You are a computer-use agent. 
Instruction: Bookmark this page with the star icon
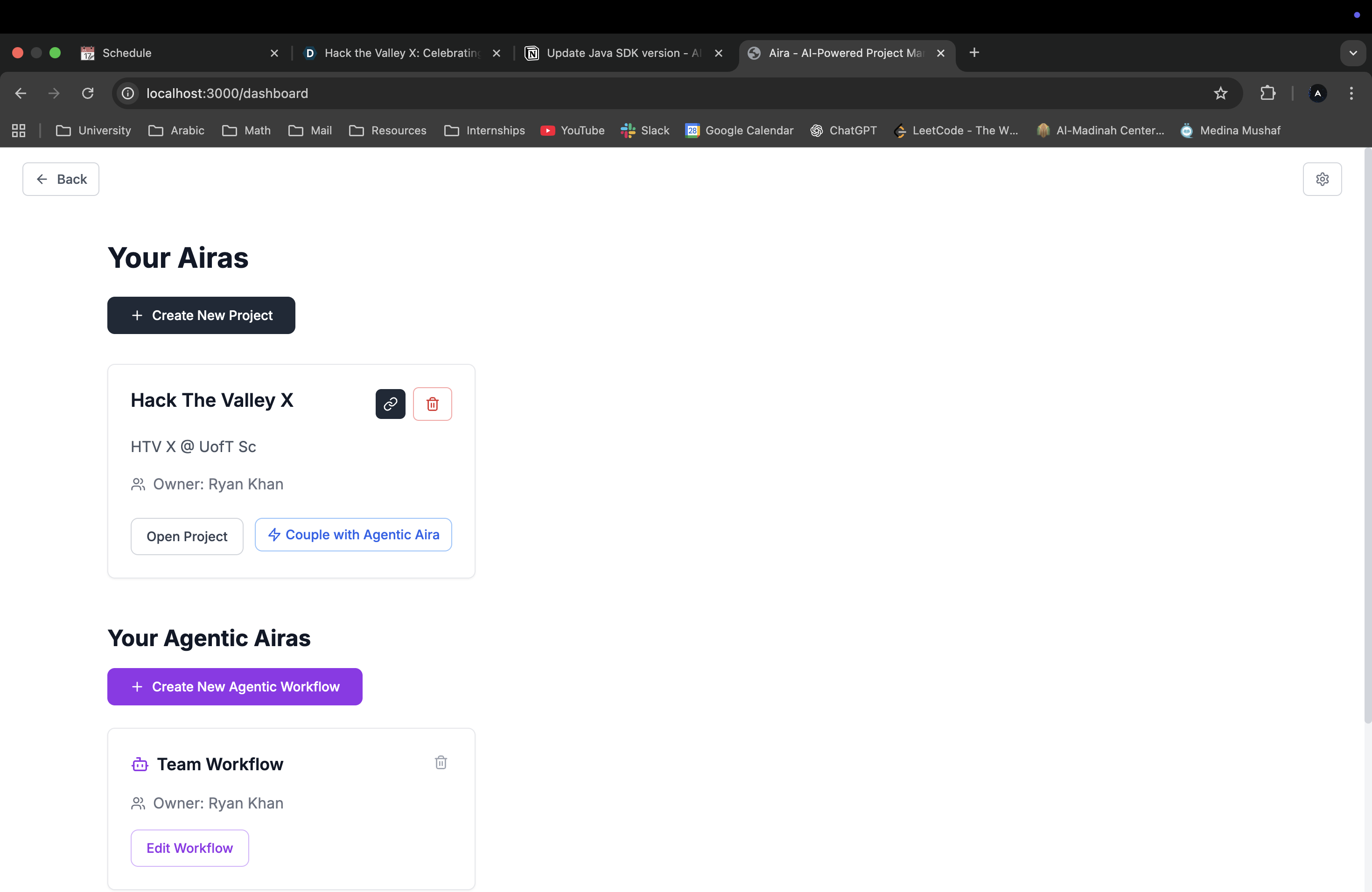point(1220,93)
